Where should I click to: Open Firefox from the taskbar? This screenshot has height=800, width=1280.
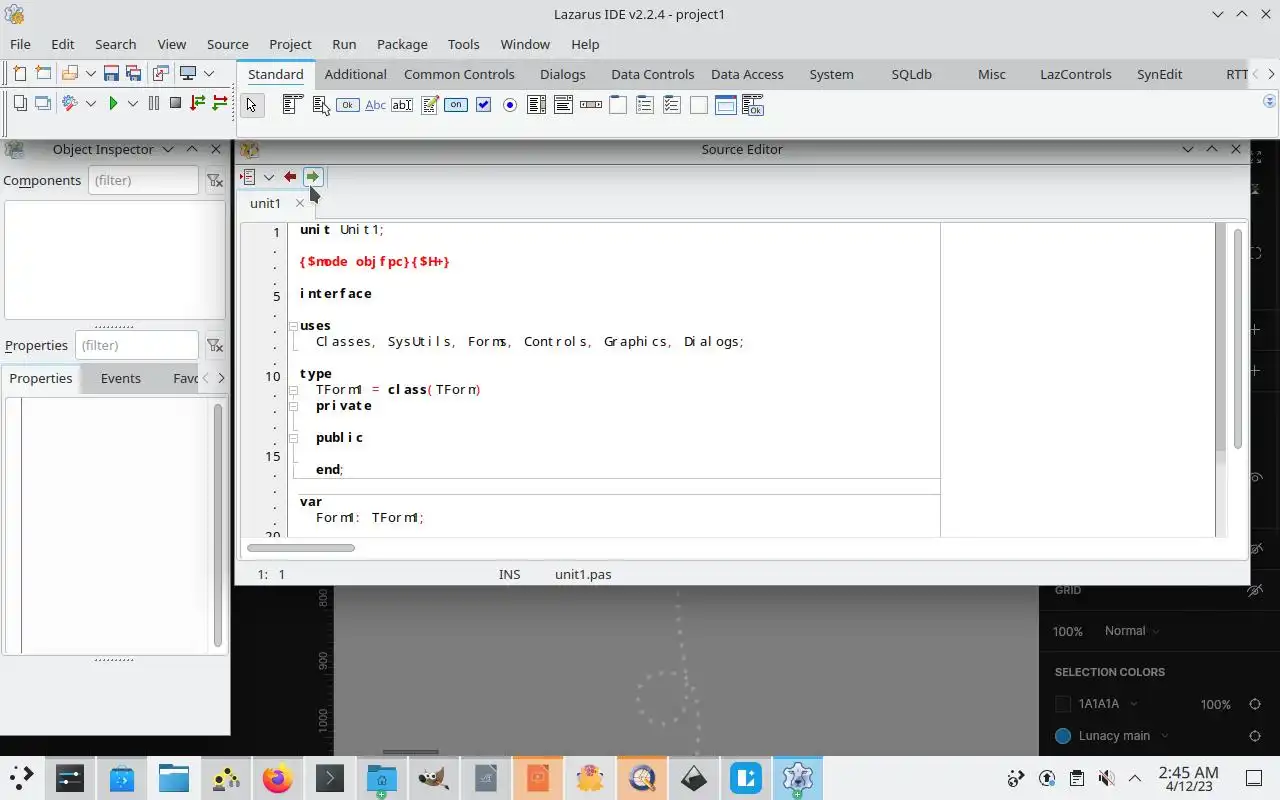point(277,778)
